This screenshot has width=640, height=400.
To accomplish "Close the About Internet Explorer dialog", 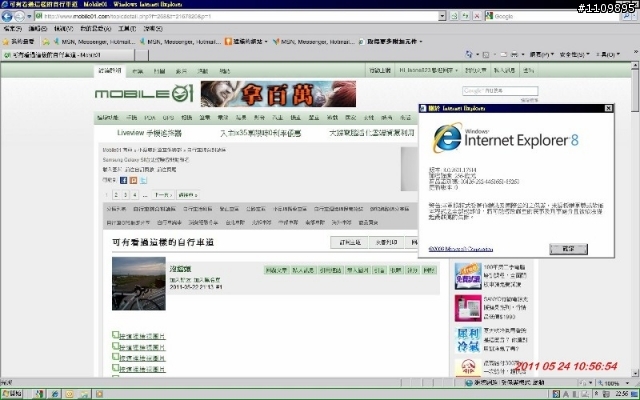I will point(608,108).
